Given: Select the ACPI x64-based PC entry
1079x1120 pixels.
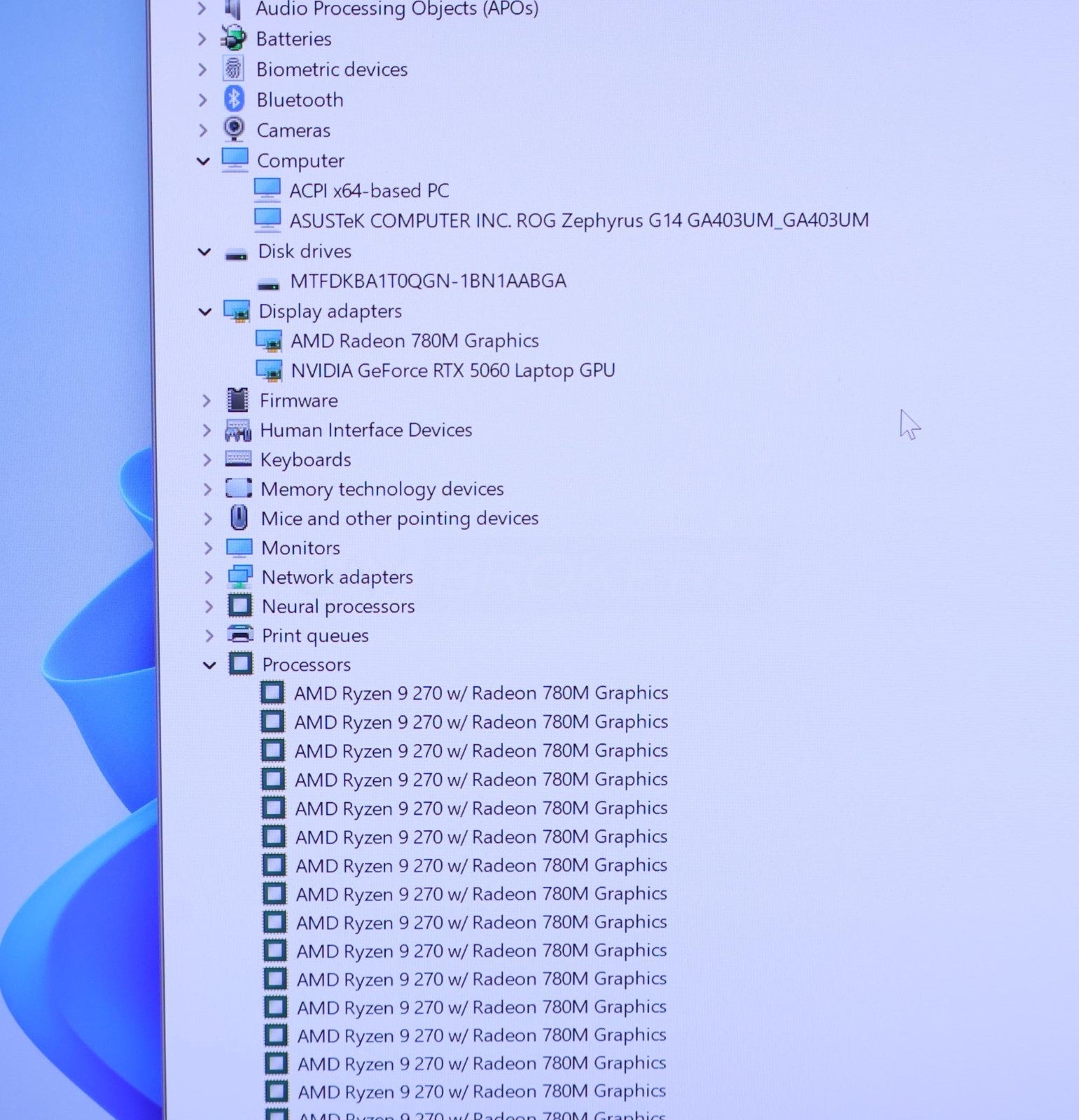Looking at the screenshot, I should pyautogui.click(x=369, y=190).
